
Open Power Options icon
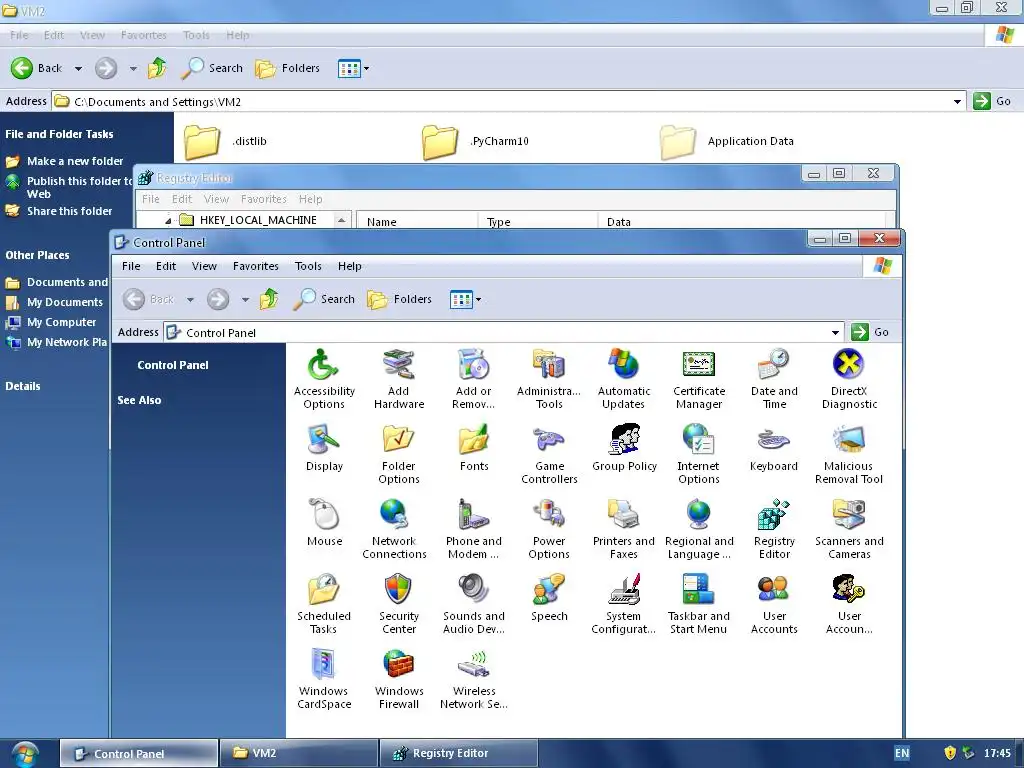(x=549, y=529)
